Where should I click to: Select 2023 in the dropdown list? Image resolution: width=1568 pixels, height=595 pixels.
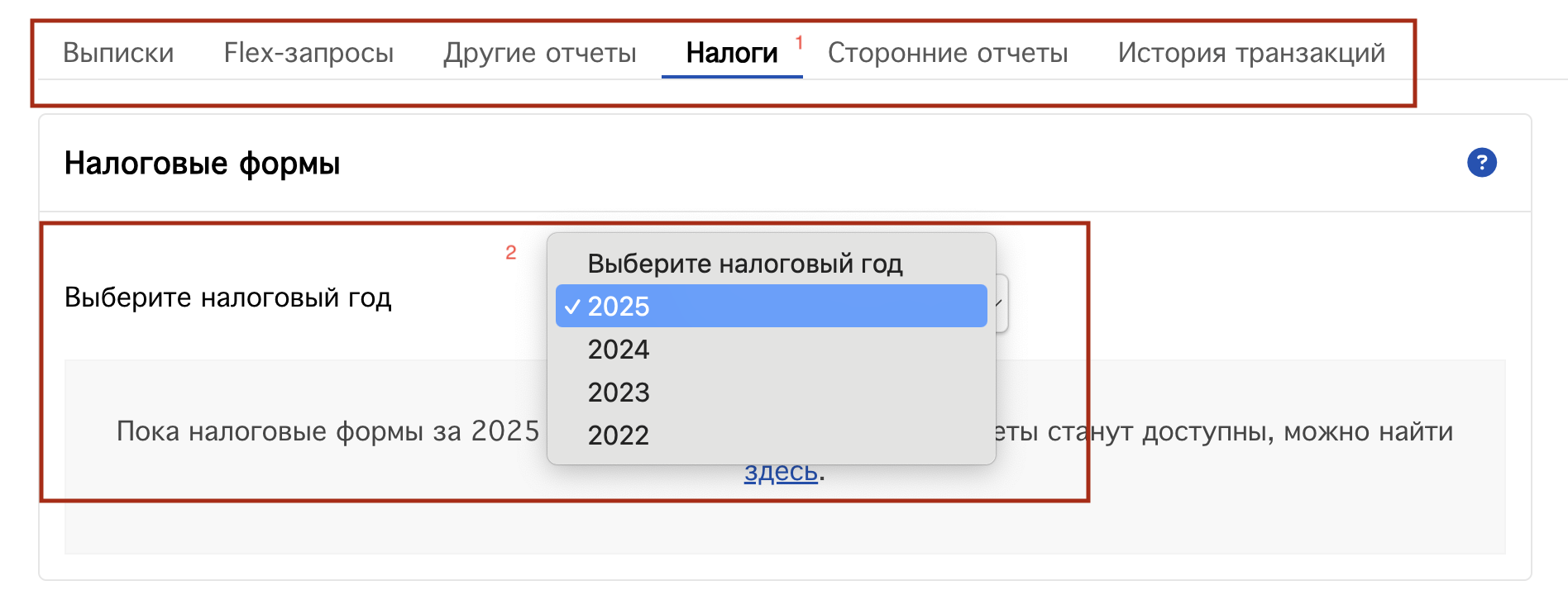point(771,392)
